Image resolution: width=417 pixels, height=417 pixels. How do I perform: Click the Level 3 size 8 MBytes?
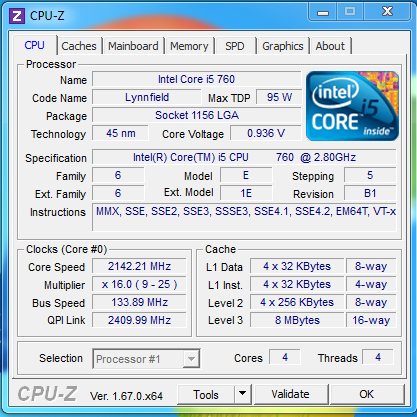coord(297,320)
